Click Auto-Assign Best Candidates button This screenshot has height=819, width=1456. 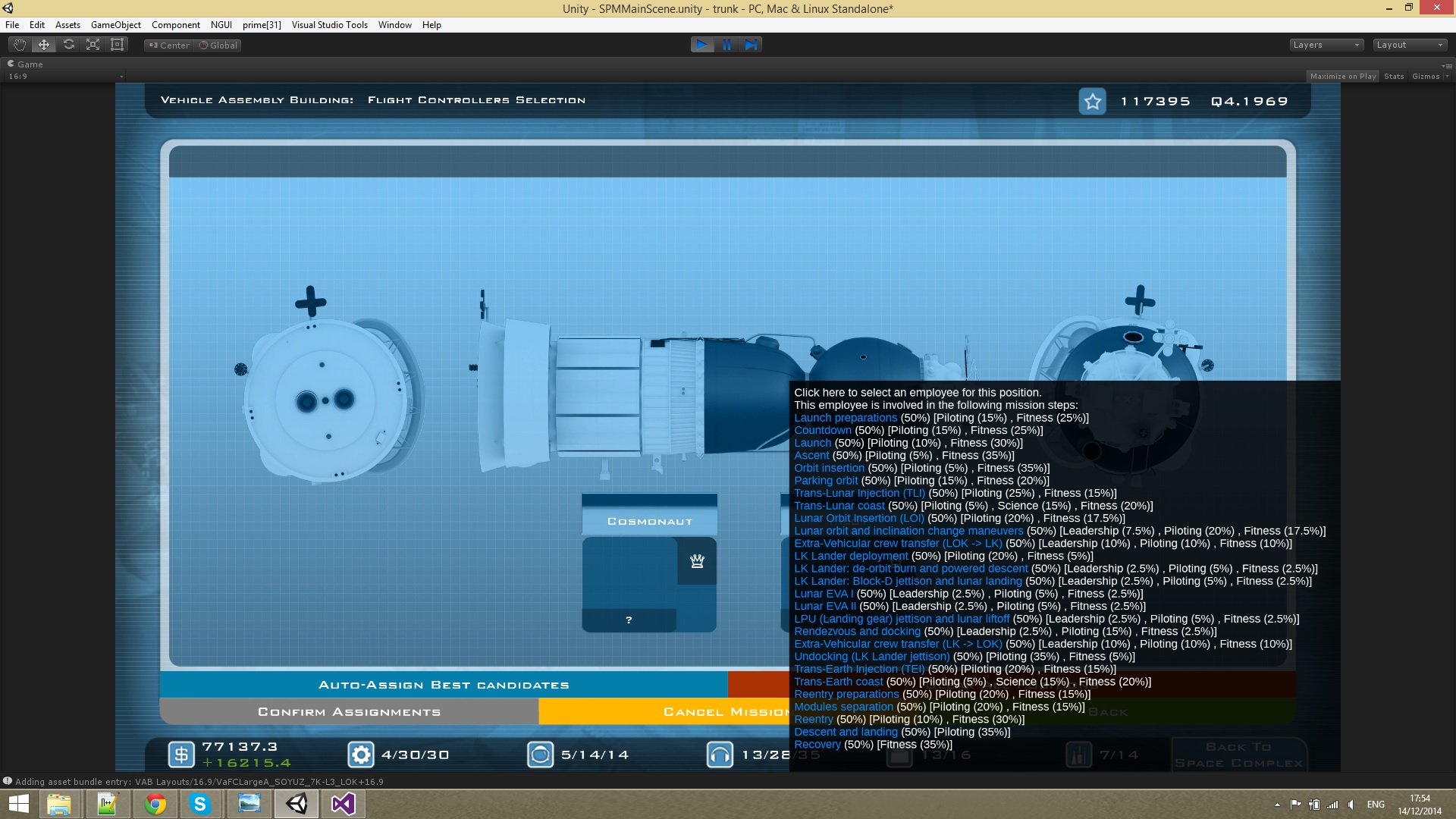click(444, 685)
